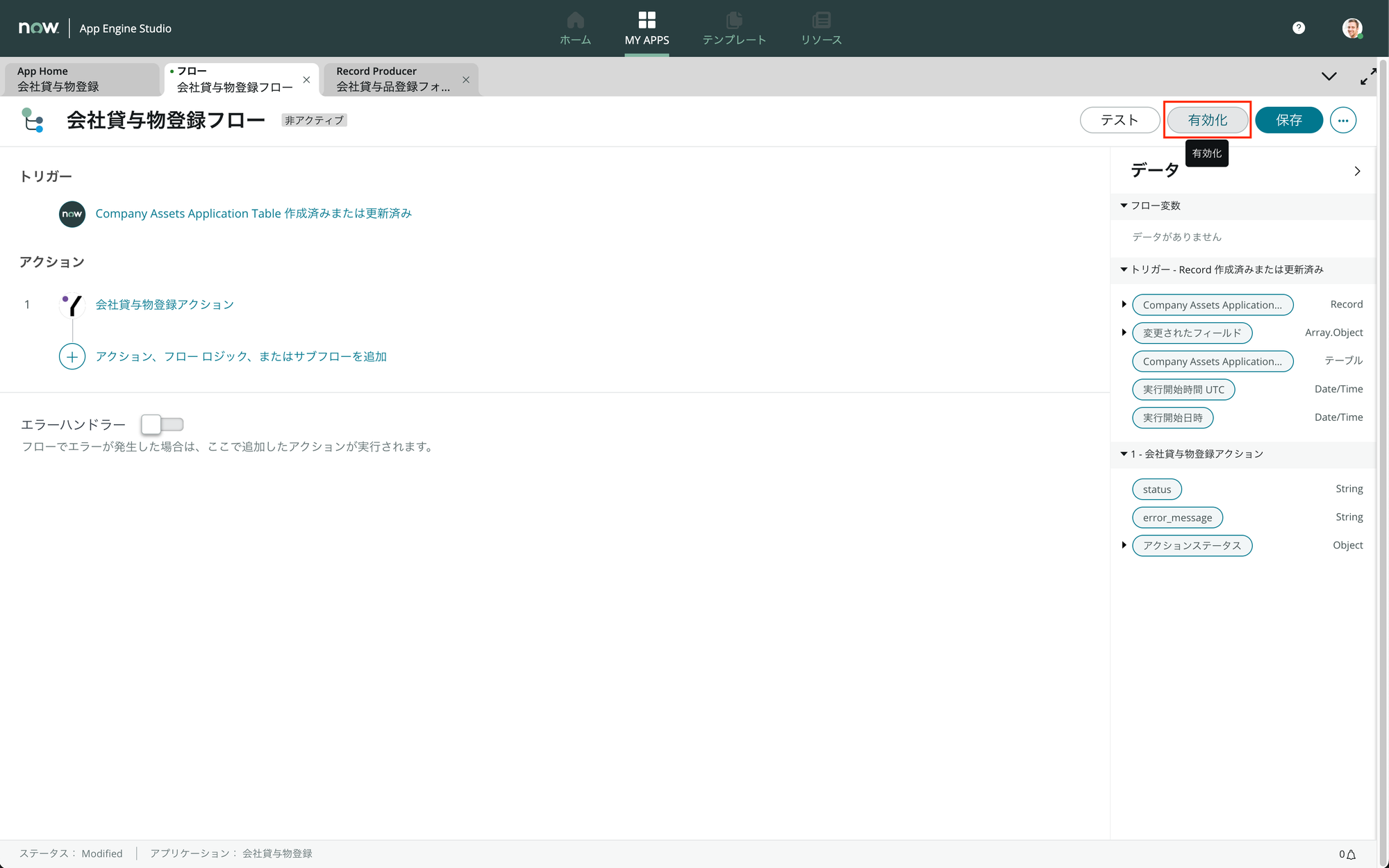Viewport: 1389px width, 868px height.
Task: Click アクション、フロー ロジック、またはサブフローを追加 link
Action: click(241, 356)
